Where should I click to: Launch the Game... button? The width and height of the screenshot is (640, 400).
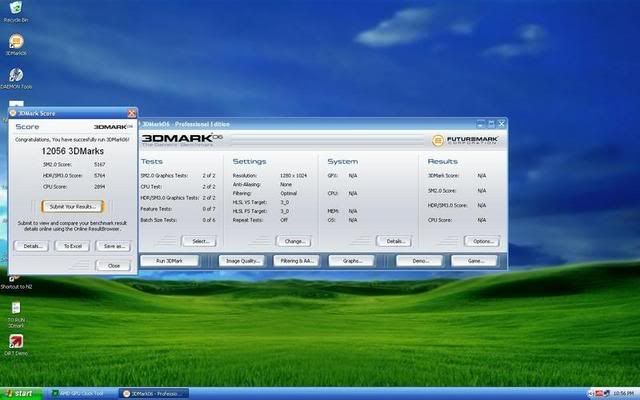(x=474, y=261)
